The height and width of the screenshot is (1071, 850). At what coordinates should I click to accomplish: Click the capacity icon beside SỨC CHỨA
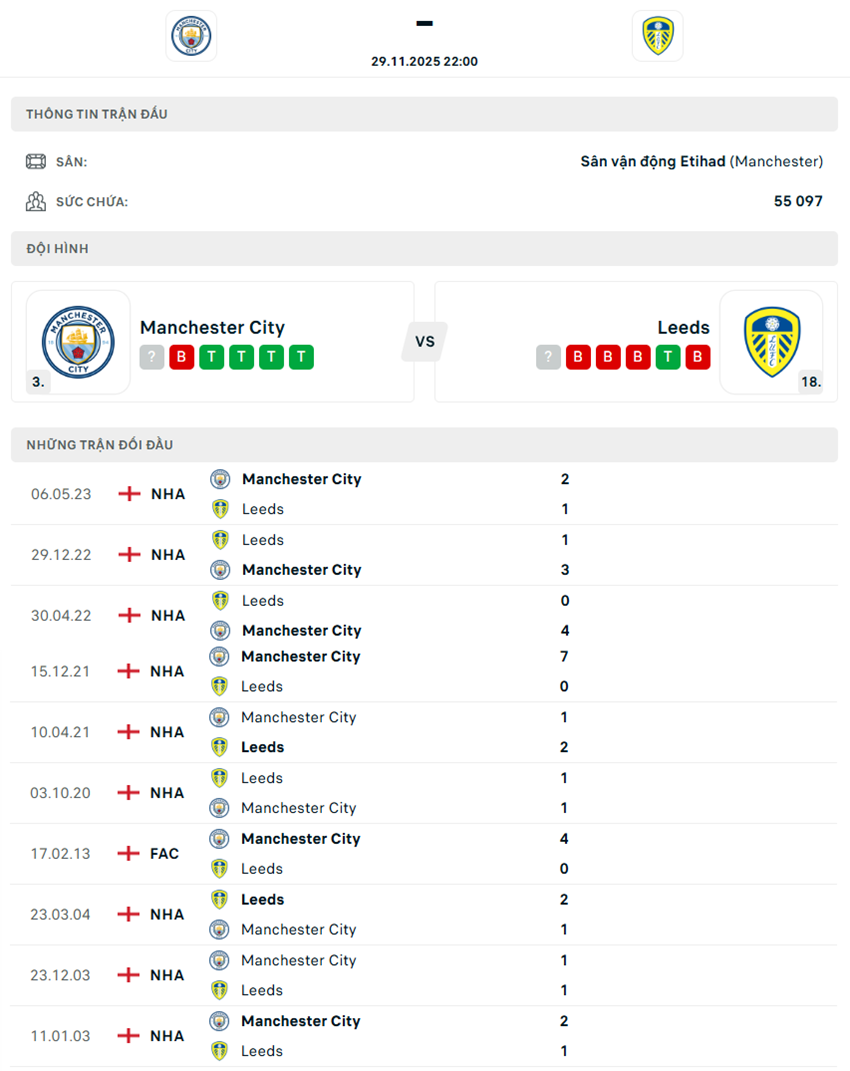tap(36, 201)
